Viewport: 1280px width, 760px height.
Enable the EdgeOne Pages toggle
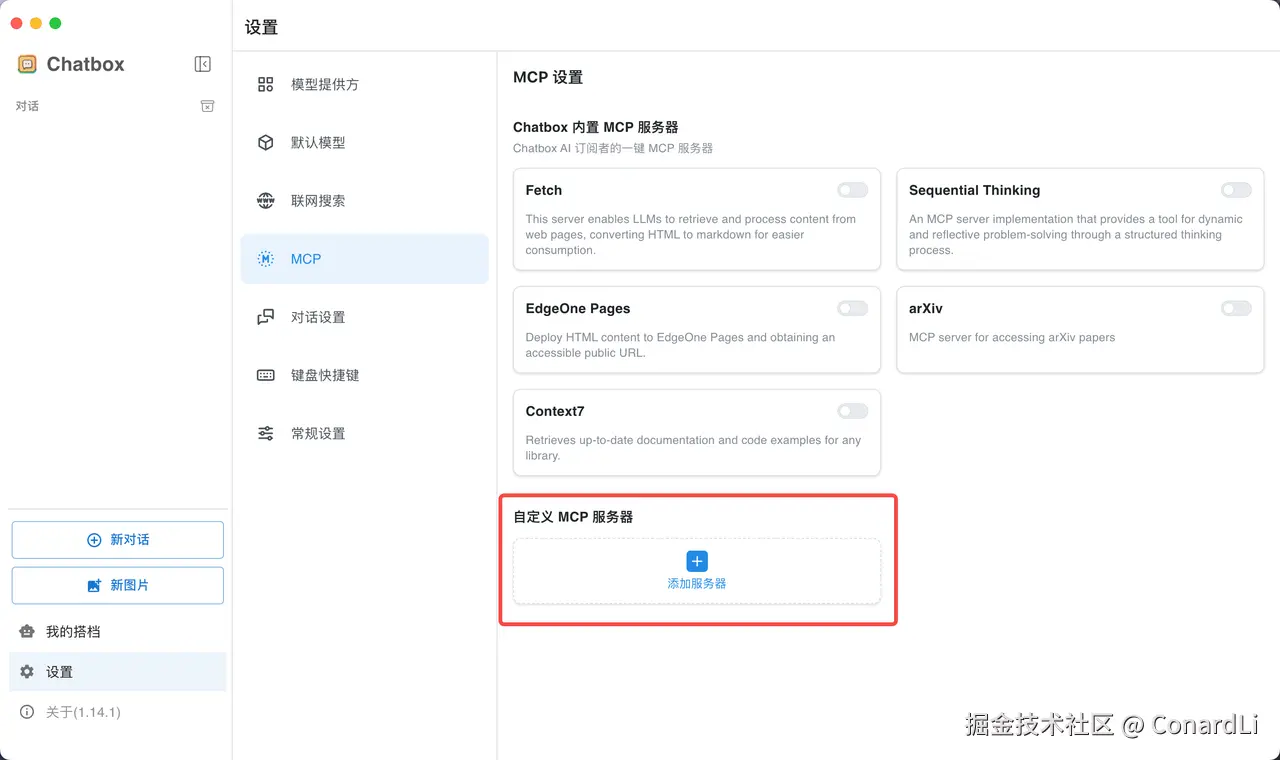click(x=853, y=308)
